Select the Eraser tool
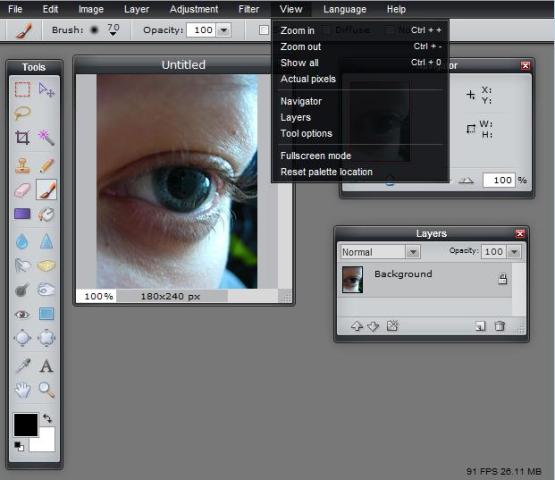 click(23, 190)
